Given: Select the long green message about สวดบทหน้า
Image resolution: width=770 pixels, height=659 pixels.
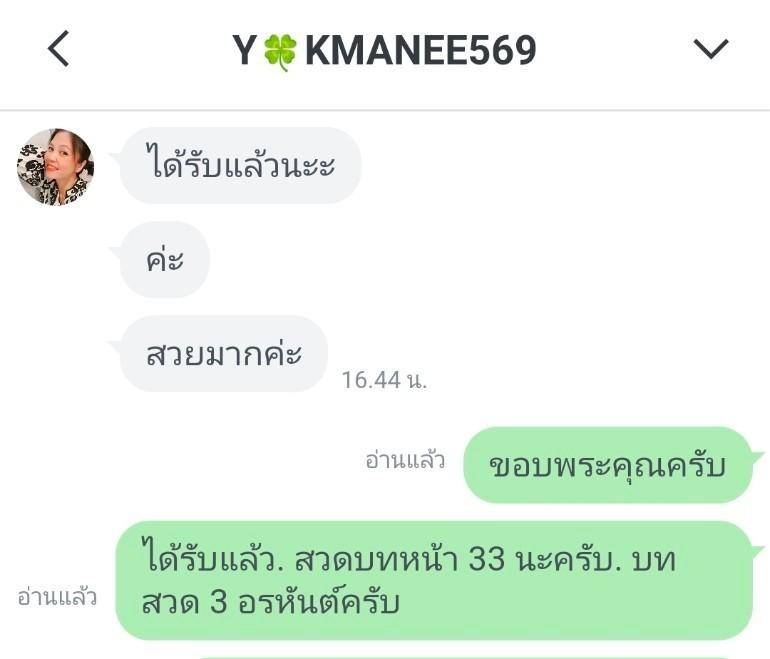Looking at the screenshot, I should pos(434,581).
